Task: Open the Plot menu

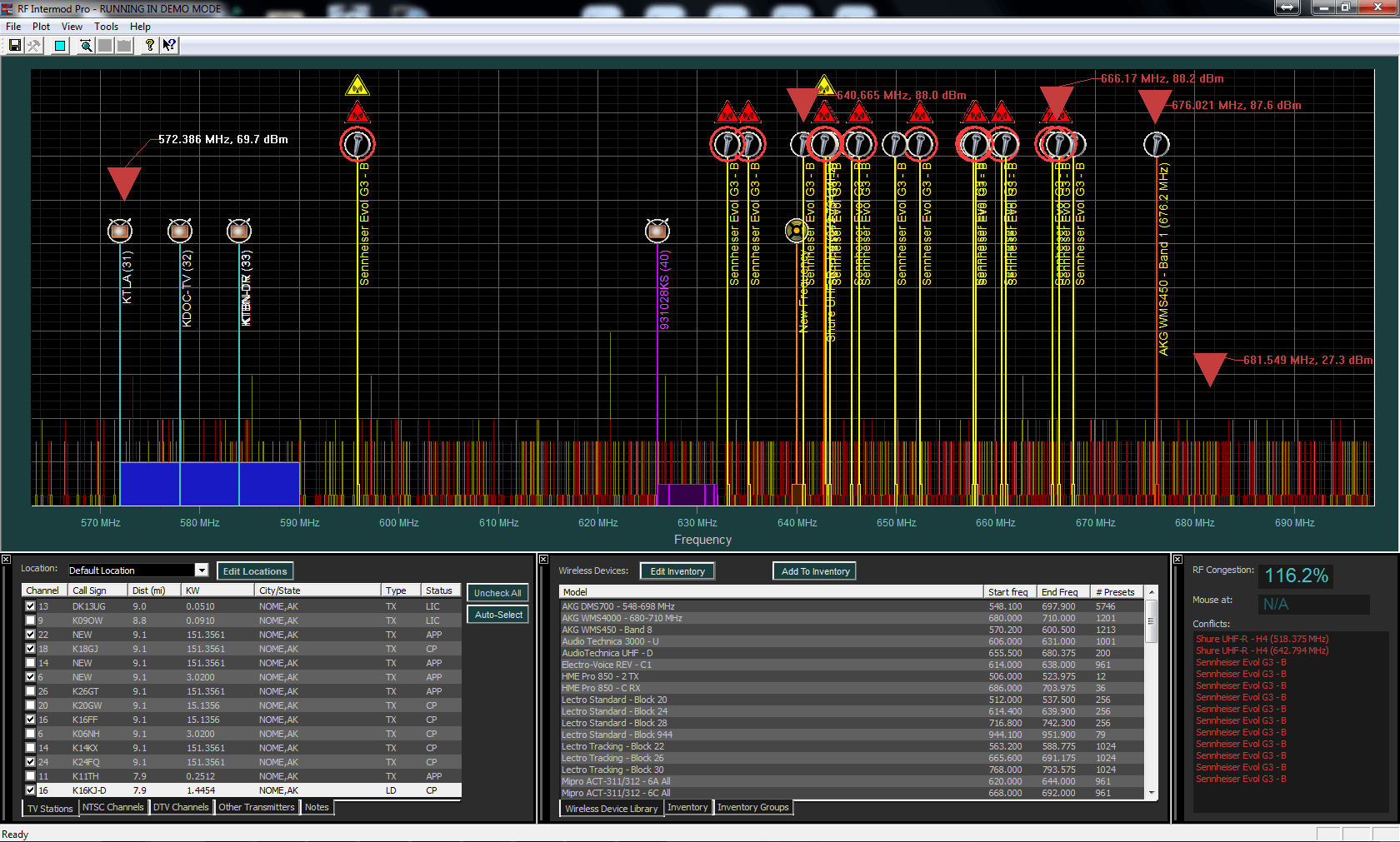Action: tap(41, 27)
